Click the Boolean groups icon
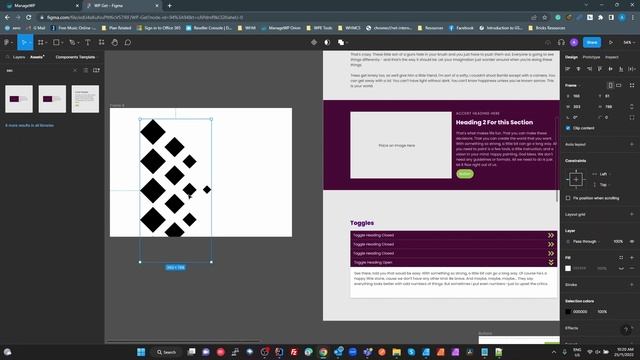 coord(341,42)
